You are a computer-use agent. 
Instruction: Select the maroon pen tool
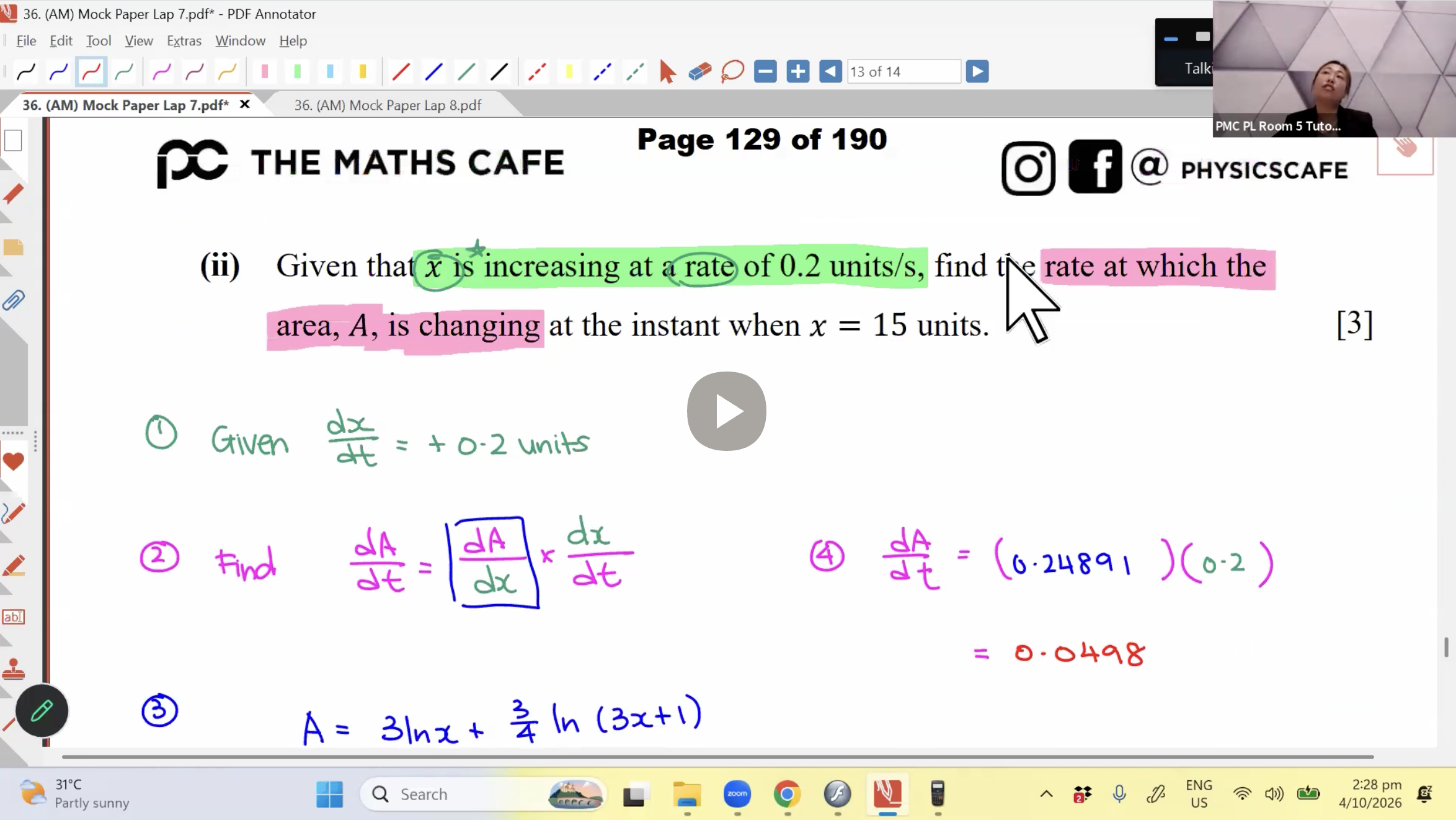tap(195, 72)
